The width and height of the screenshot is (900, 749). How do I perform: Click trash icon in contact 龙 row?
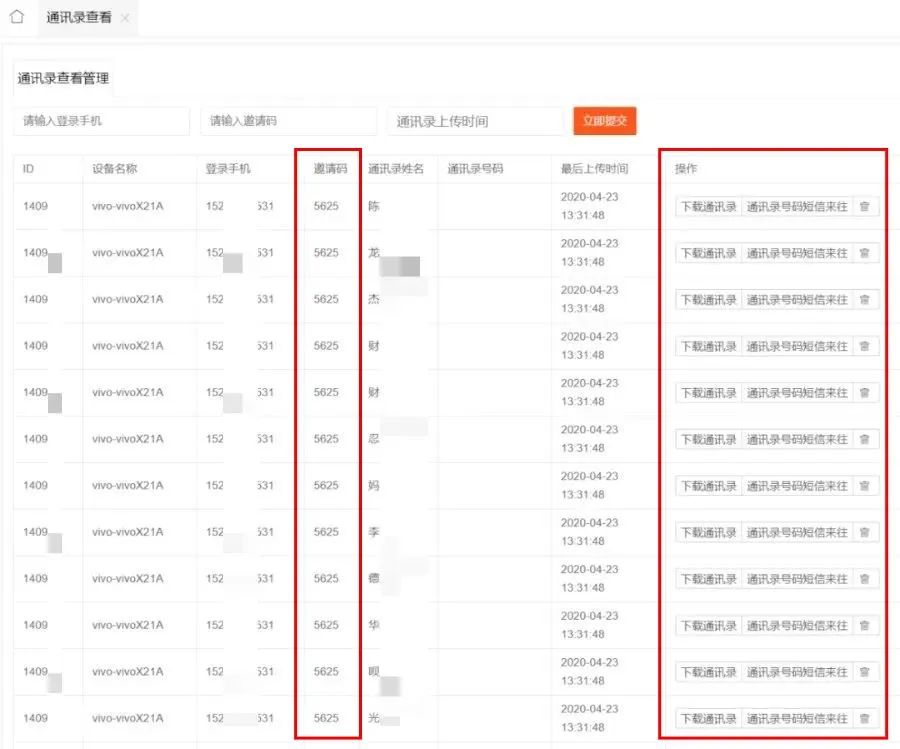[x=865, y=253]
